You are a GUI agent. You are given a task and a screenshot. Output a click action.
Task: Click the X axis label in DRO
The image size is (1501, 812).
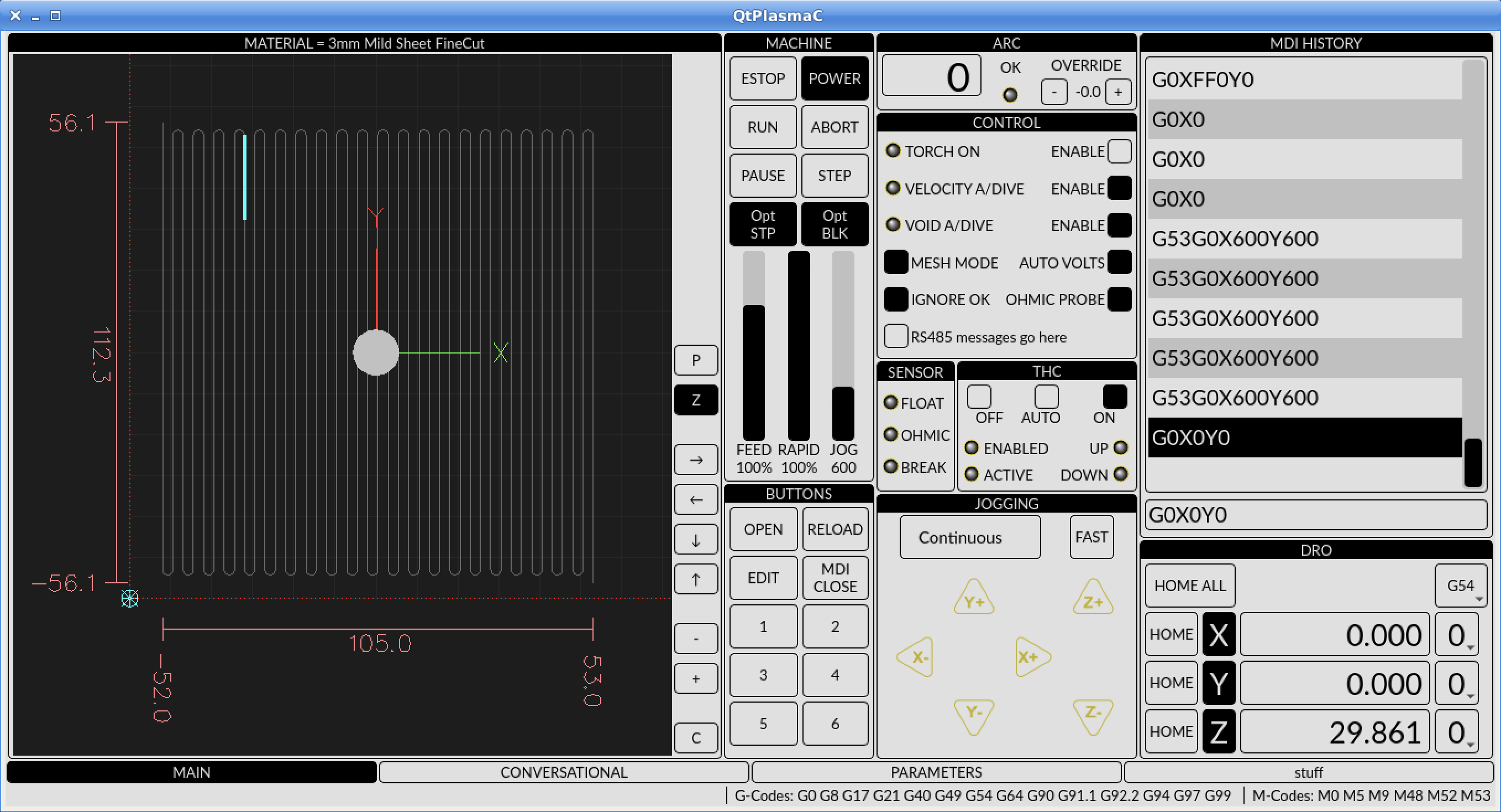(1219, 634)
